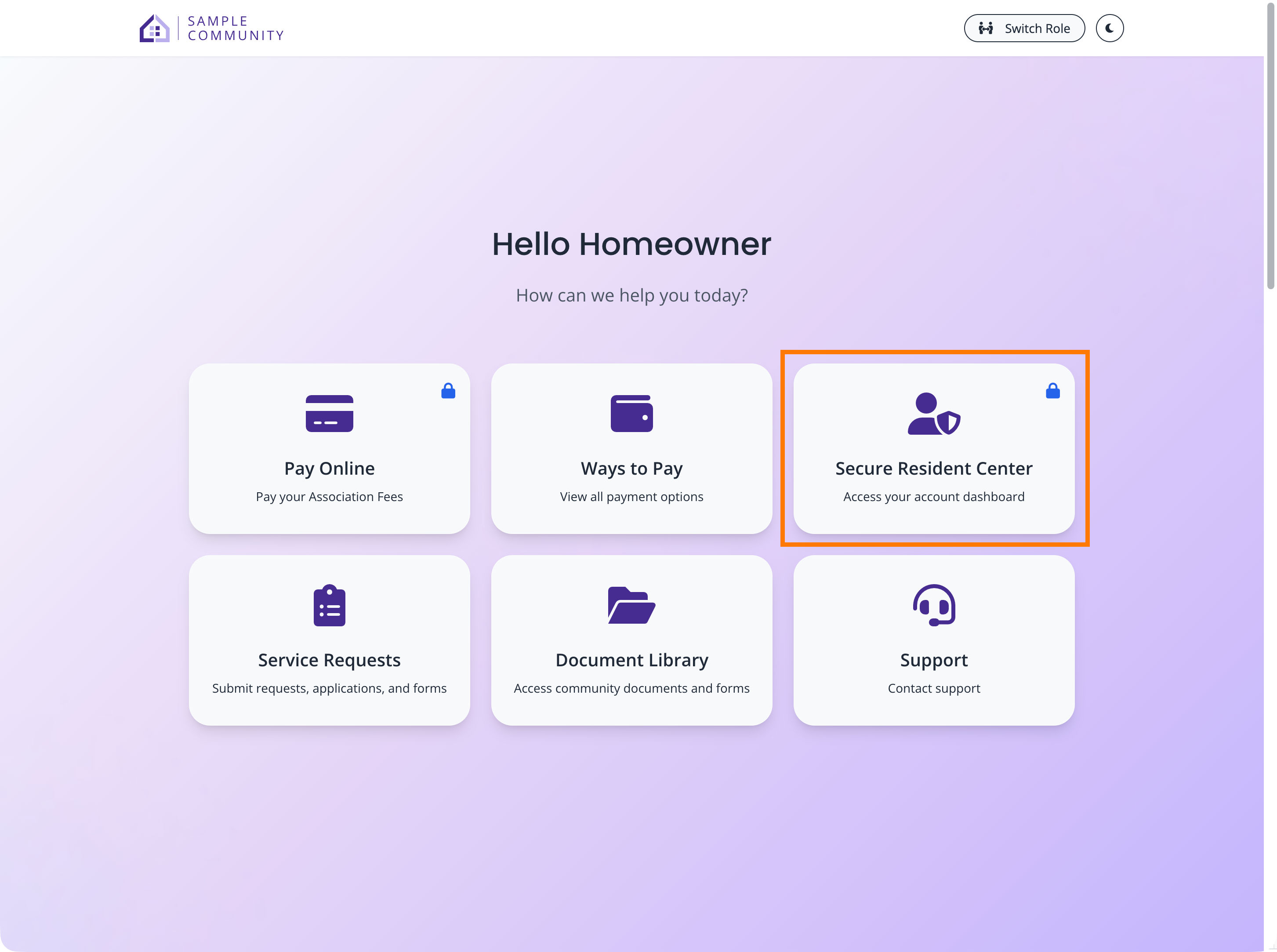Image resolution: width=1277 pixels, height=952 pixels.
Task: Click the Sample Community house logo
Action: coord(154,28)
